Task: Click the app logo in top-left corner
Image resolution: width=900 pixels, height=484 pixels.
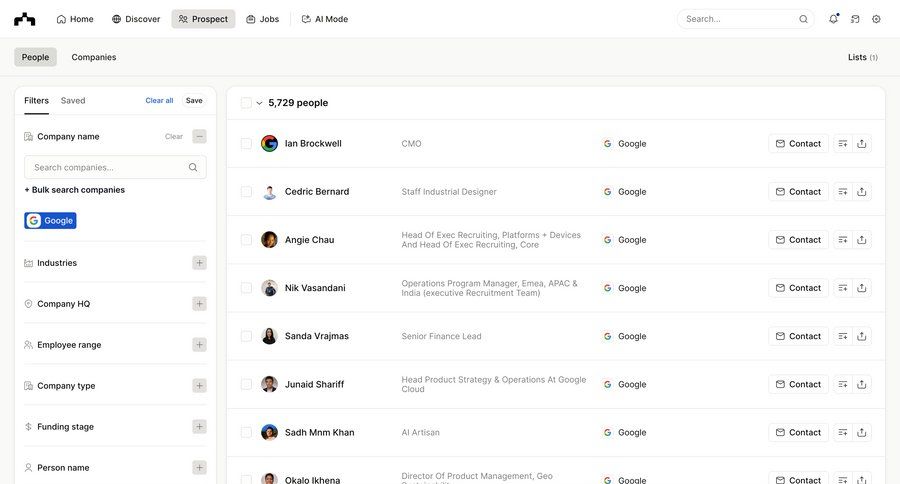Action: tap(25, 20)
